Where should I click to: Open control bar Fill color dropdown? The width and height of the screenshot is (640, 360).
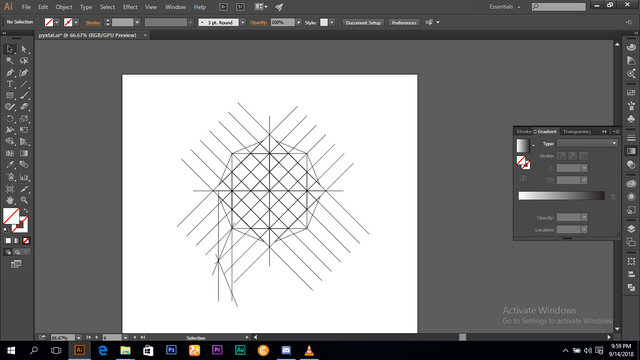pos(57,22)
